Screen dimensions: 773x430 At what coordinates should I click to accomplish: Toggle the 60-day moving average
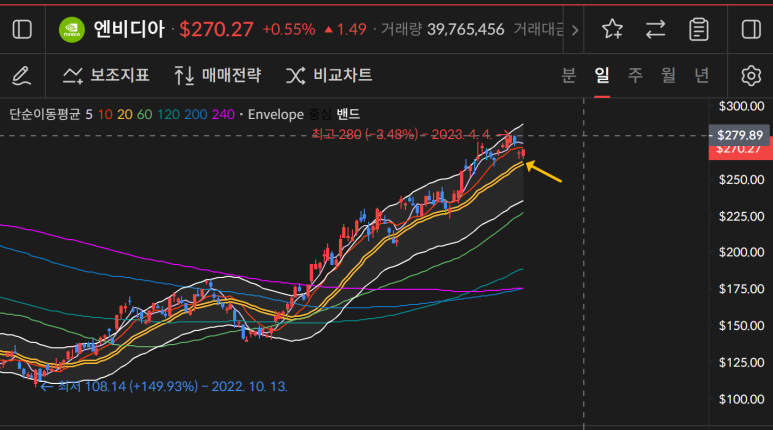pyautogui.click(x=144, y=114)
